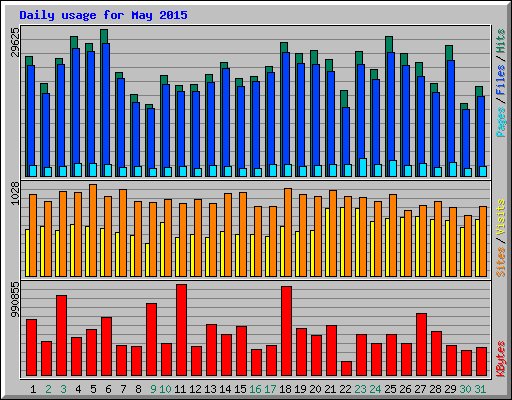The height and width of the screenshot is (400, 512).
Task: Click the green day label 23
Action: pos(360,389)
